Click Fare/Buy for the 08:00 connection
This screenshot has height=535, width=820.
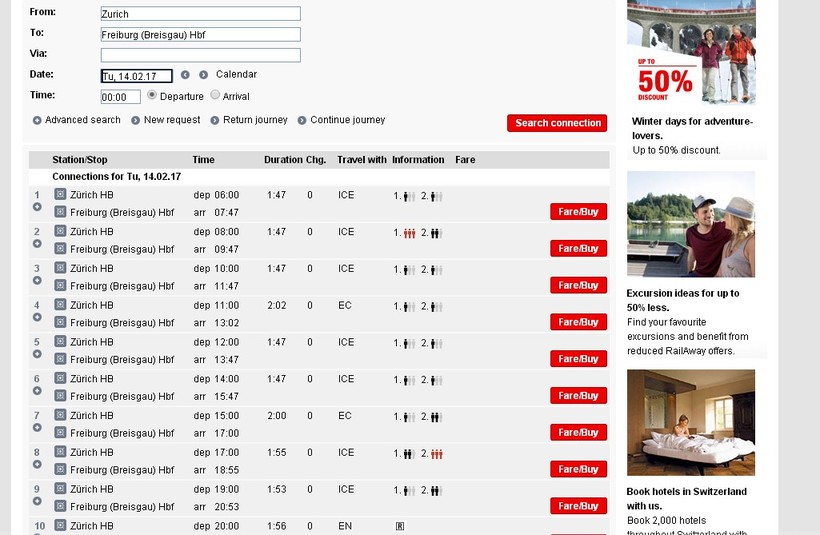(578, 248)
